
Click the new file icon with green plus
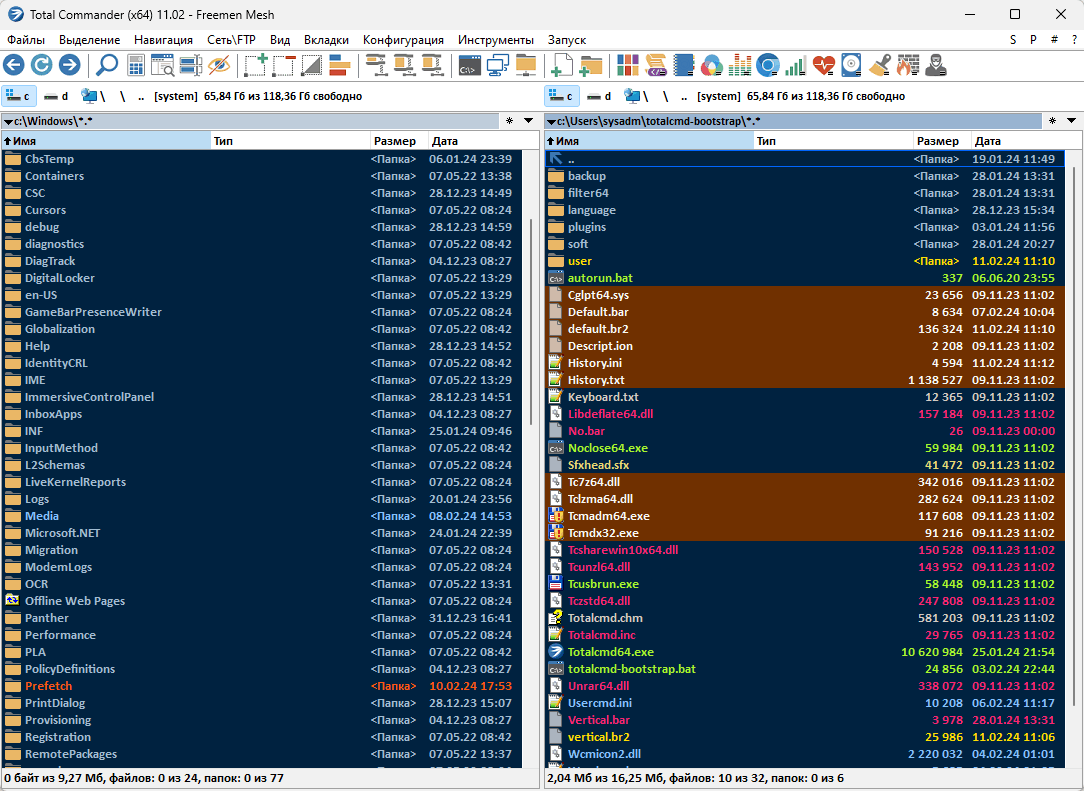tap(562, 66)
